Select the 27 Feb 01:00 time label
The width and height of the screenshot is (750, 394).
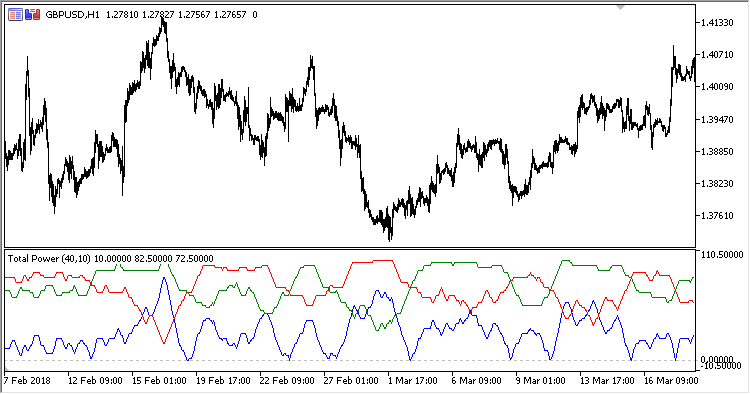click(x=352, y=381)
